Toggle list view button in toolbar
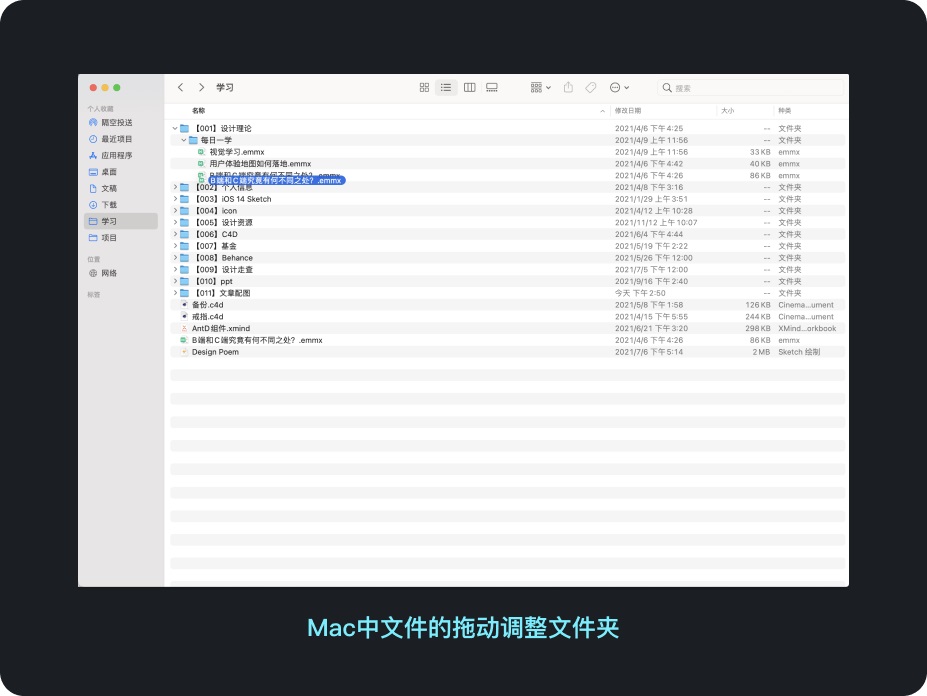 (446, 88)
